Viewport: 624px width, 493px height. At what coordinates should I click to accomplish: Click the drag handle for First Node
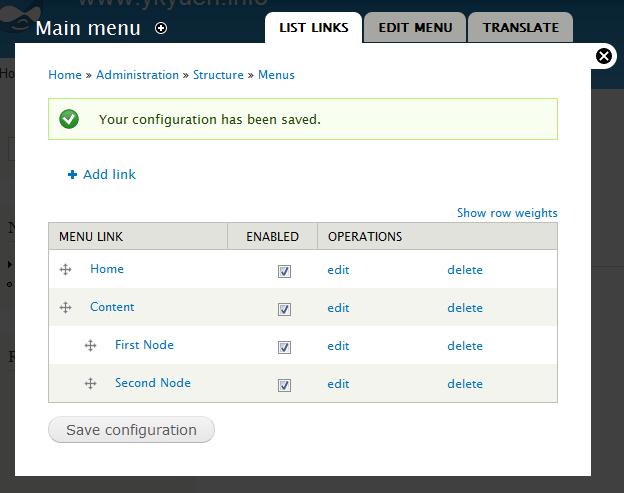[90, 346]
